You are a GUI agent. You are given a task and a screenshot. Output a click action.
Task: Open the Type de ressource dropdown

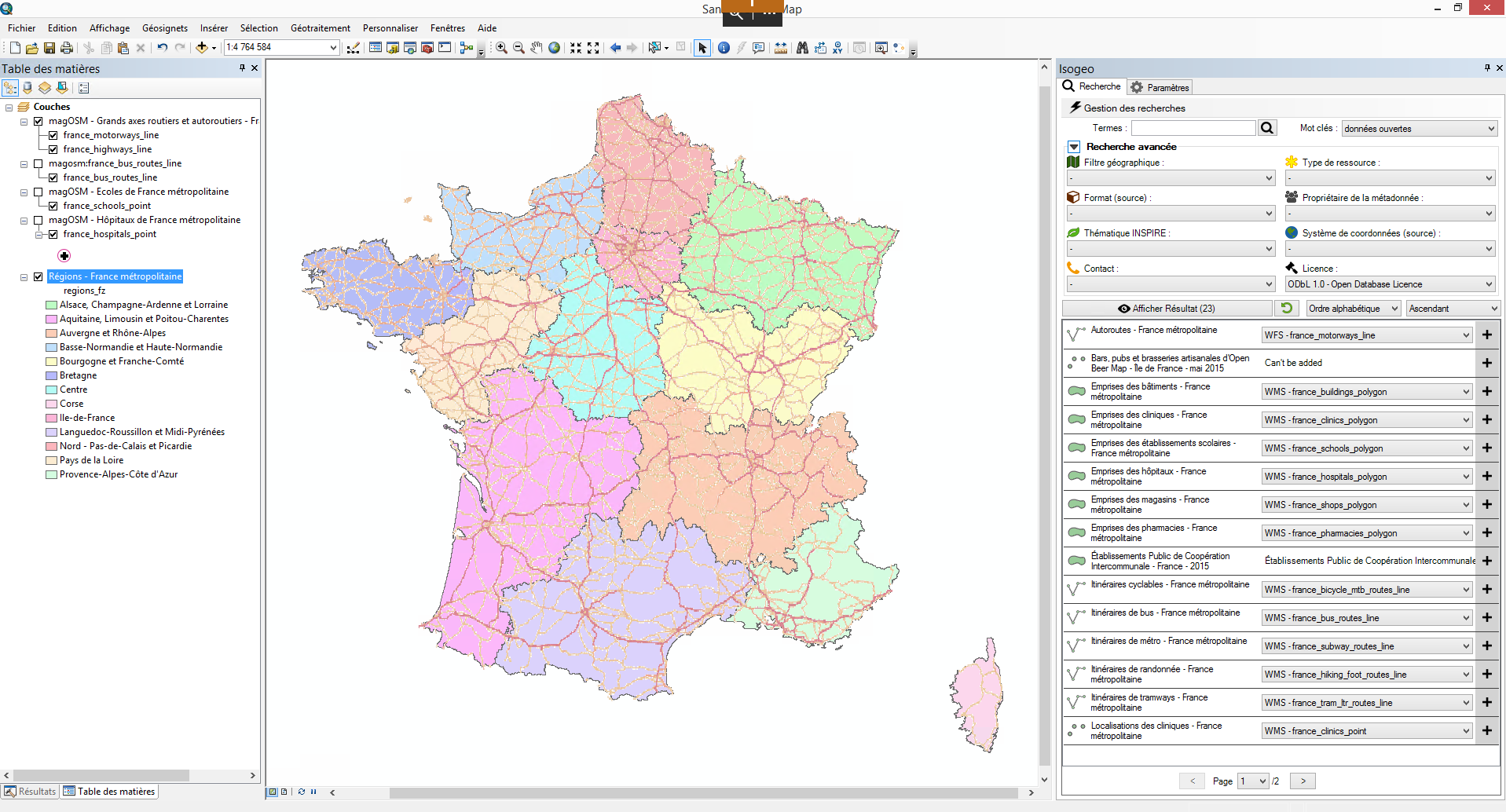(1390, 178)
